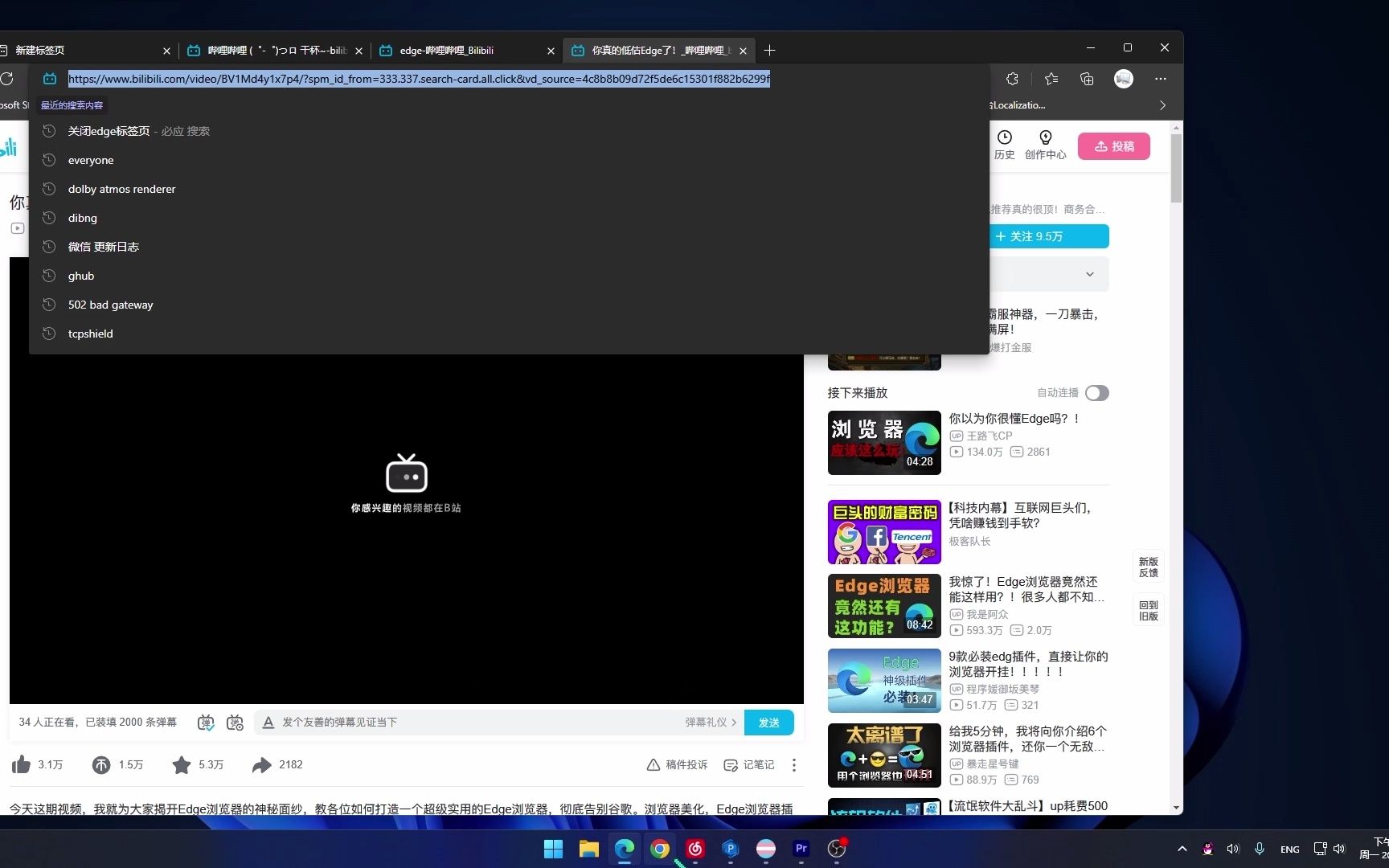
Task: Open a new browser tab
Action: coord(769,51)
